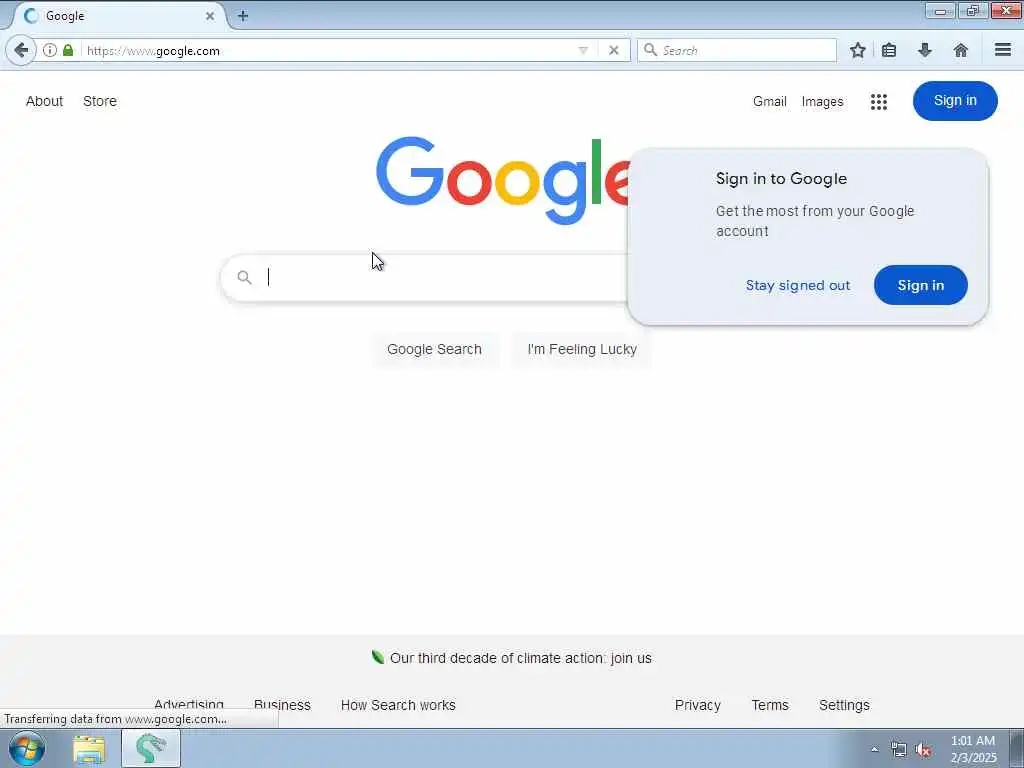
Task: Open How Search works link
Action: [x=398, y=705]
